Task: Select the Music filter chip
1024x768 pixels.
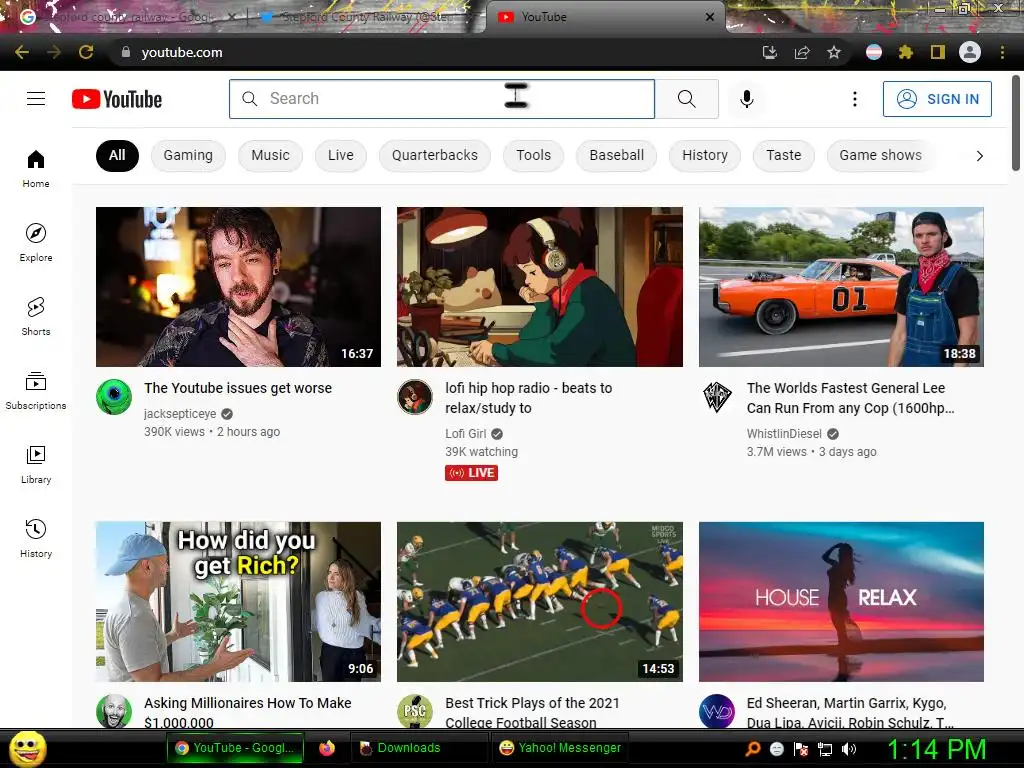Action: tap(270, 155)
